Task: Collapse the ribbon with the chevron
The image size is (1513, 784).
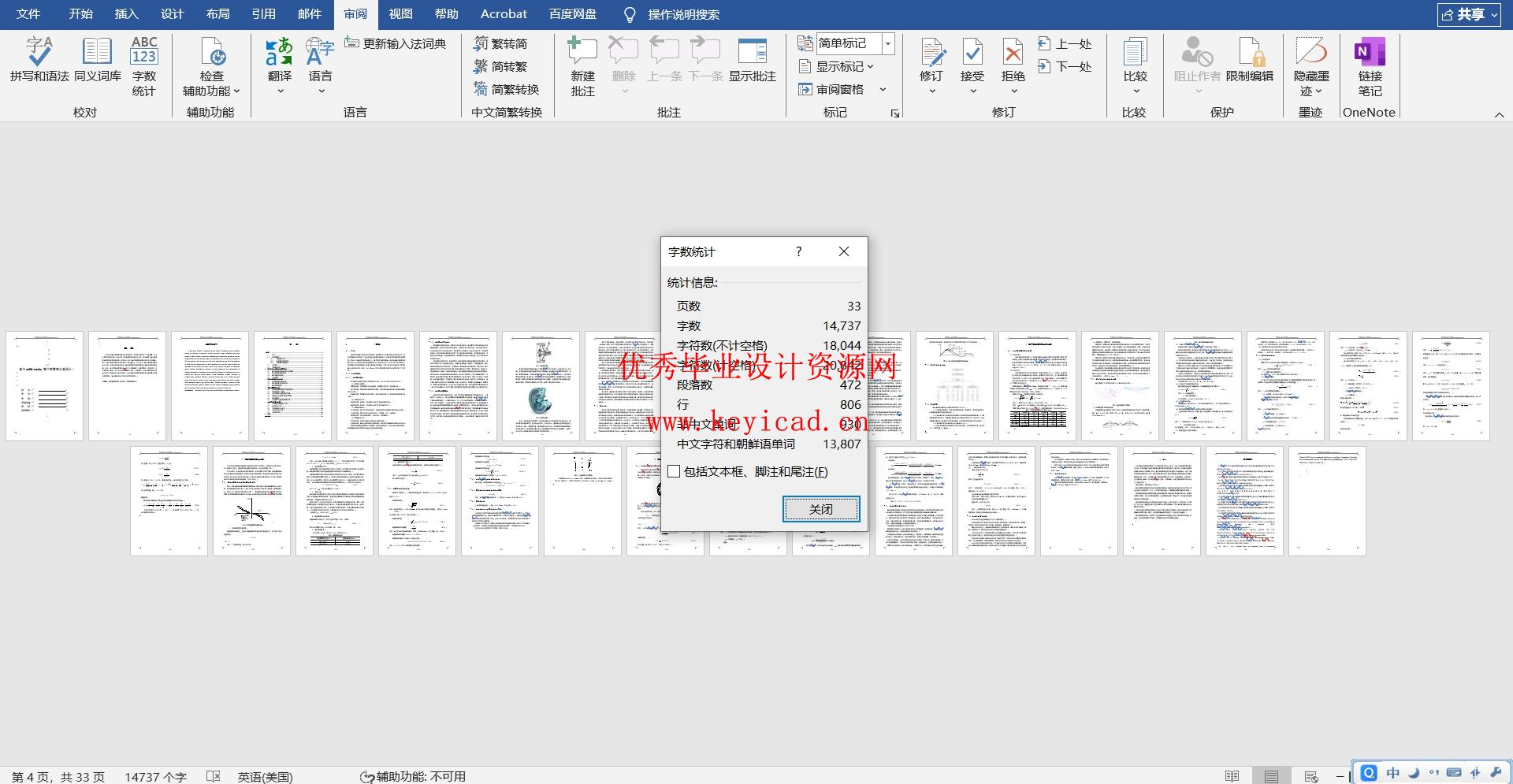Action: pos(1499,115)
